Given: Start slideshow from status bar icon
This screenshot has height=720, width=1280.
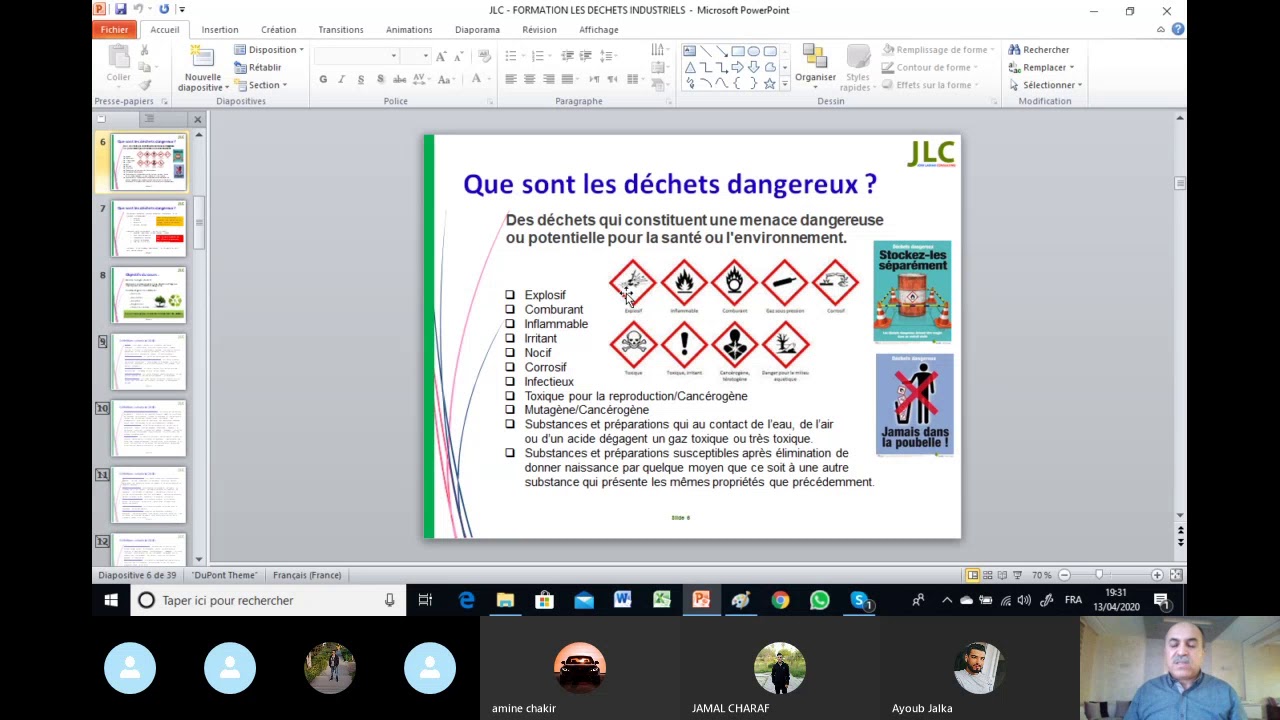Looking at the screenshot, I should pyautogui.click(x=1017, y=575).
